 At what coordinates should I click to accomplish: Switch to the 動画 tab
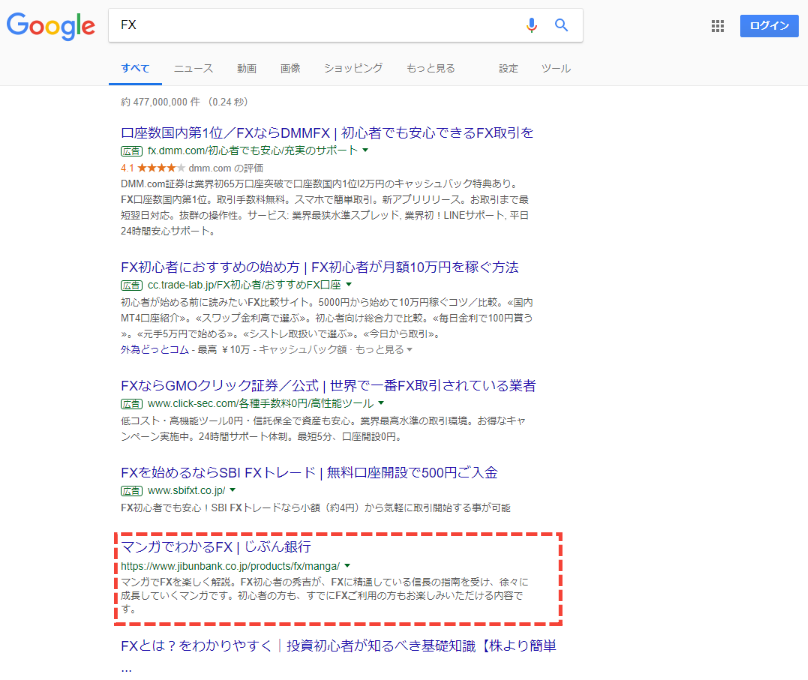[247, 69]
